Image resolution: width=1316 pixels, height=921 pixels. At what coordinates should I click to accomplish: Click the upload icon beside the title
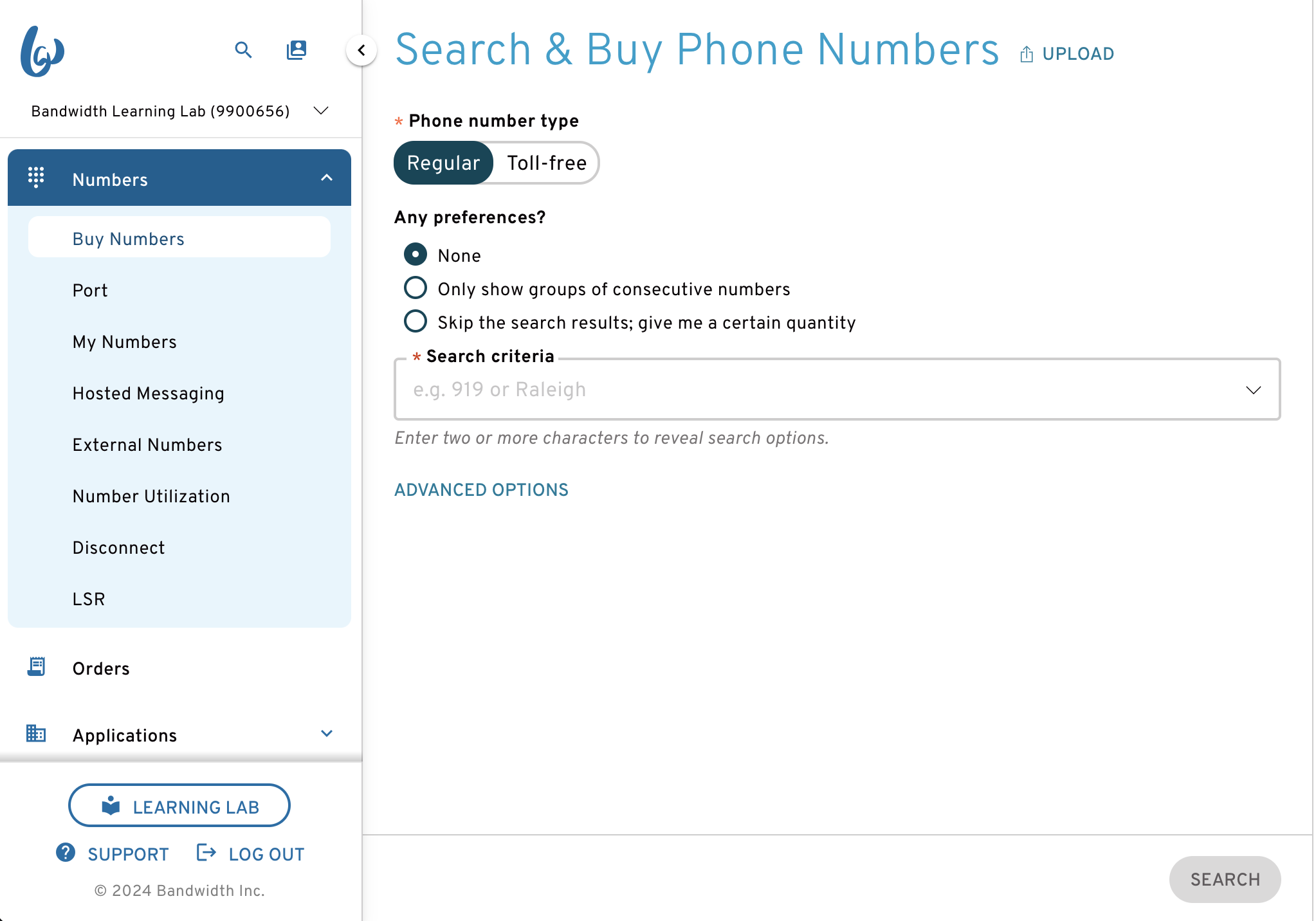[x=1027, y=54]
